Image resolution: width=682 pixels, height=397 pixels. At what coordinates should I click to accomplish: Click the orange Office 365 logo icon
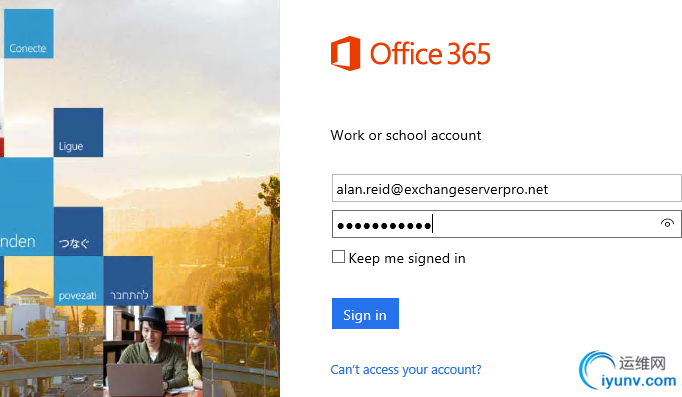point(345,53)
